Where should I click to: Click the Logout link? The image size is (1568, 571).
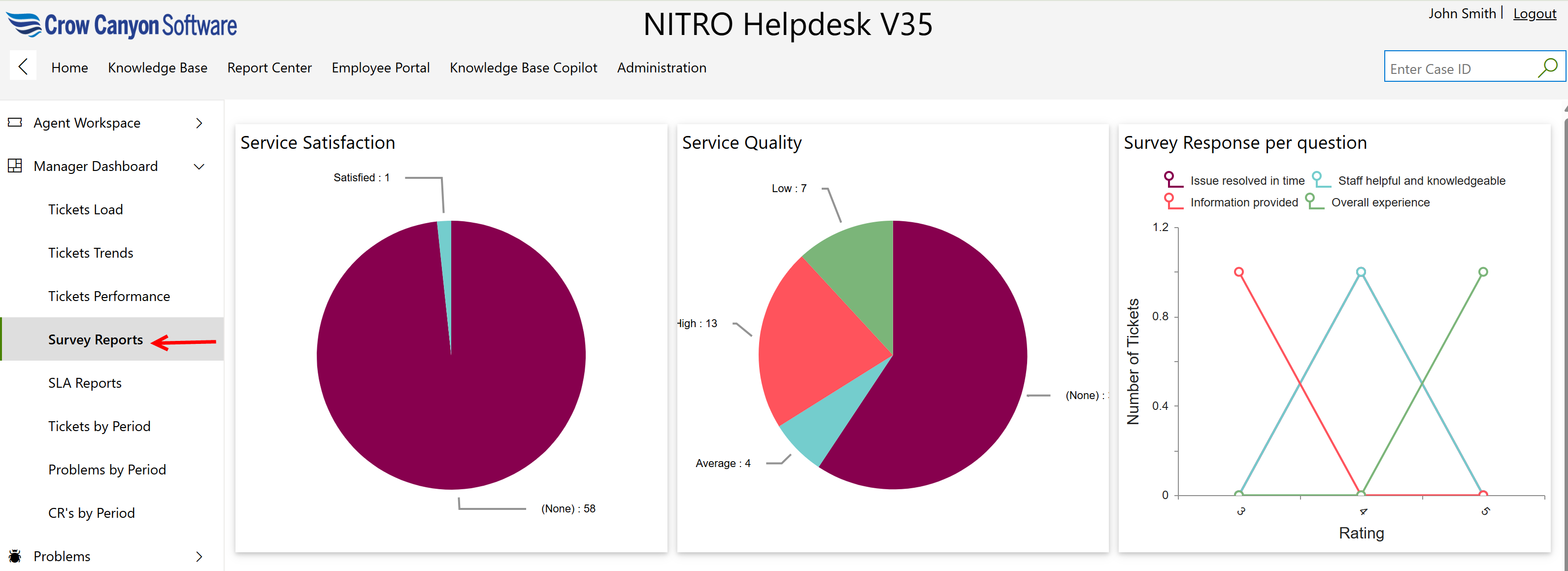click(x=1534, y=13)
